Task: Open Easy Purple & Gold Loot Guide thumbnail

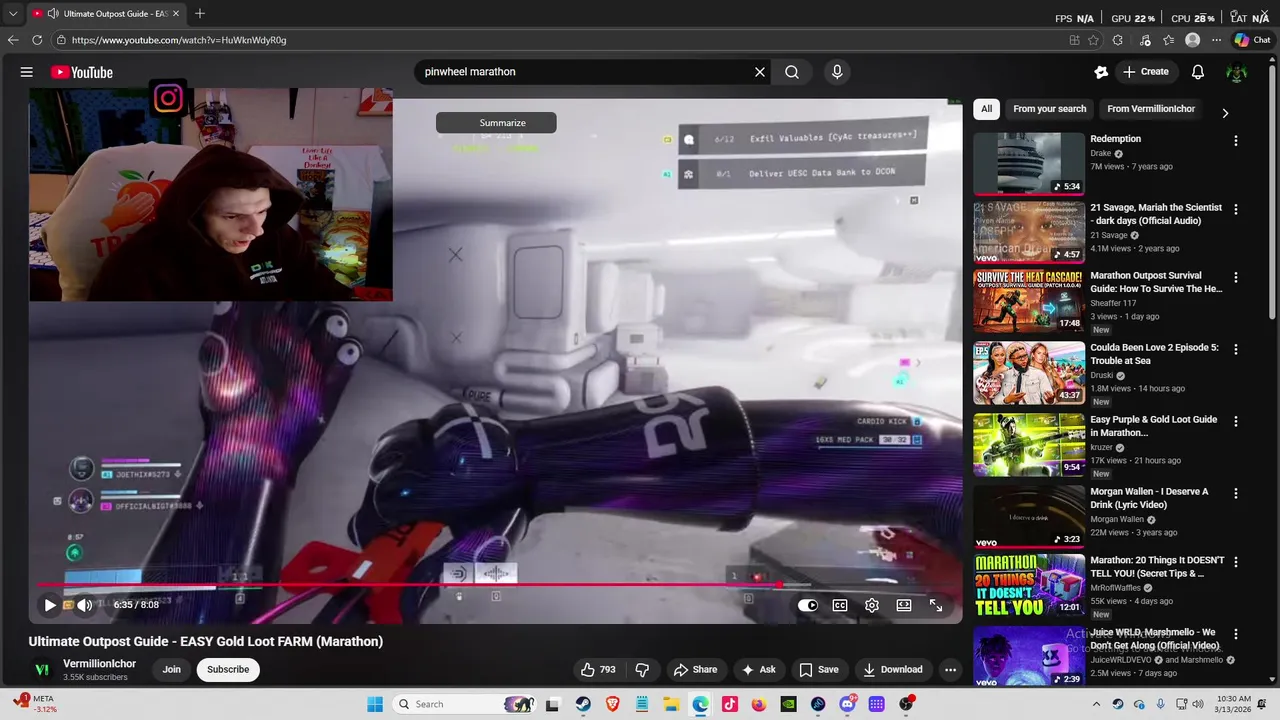Action: (1029, 445)
